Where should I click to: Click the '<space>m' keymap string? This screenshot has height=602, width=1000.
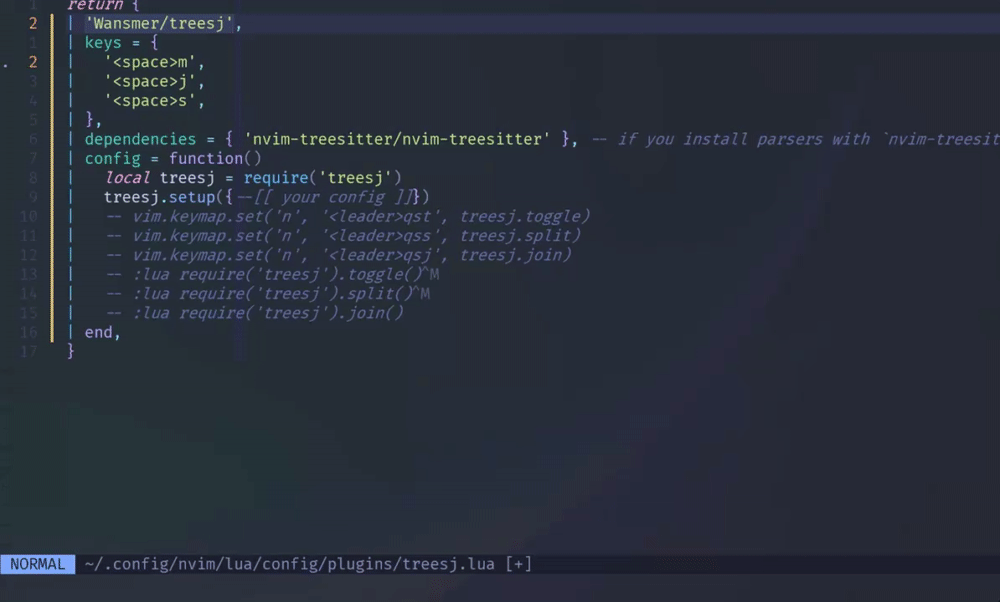point(150,62)
